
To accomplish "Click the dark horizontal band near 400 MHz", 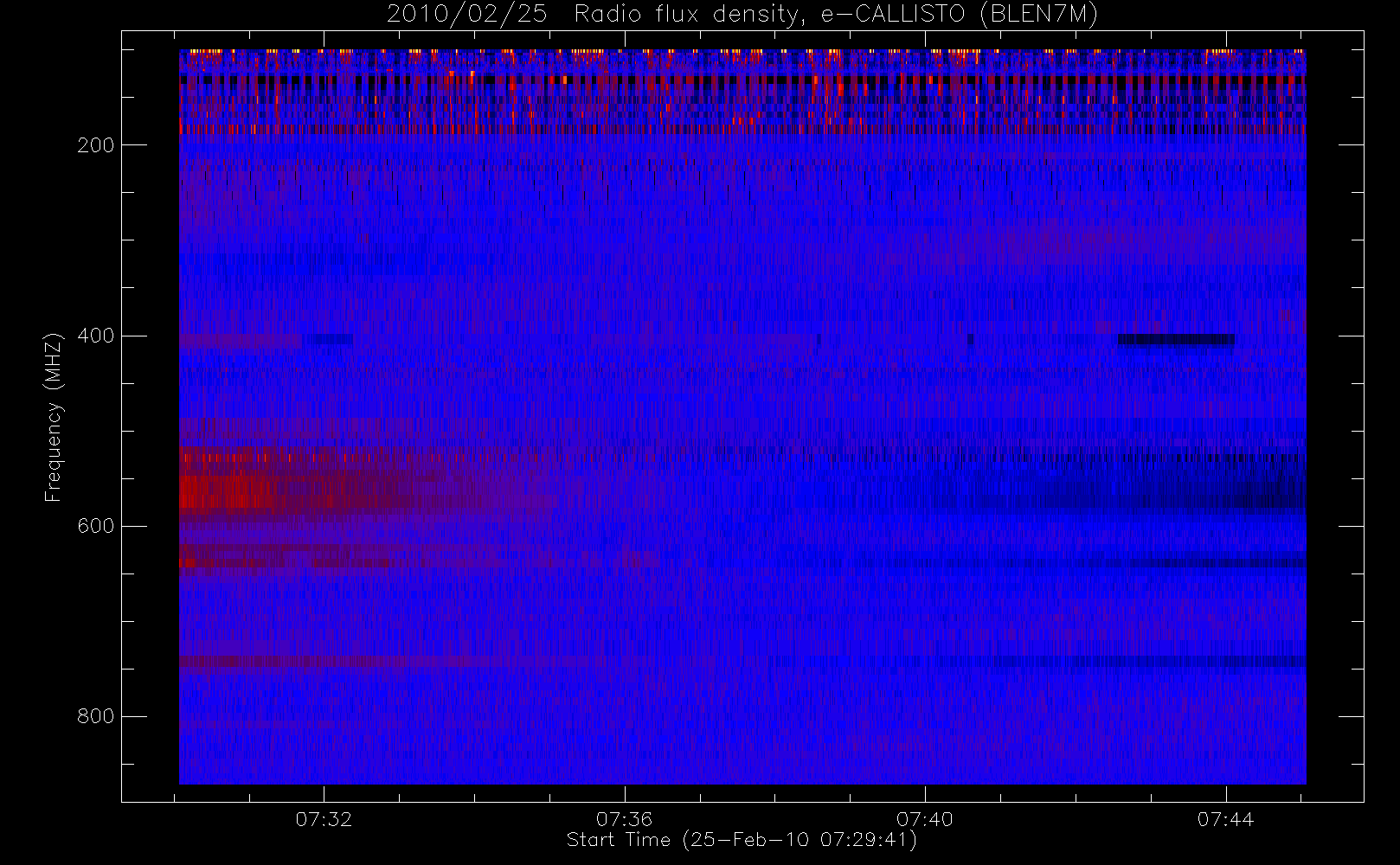I will (1176, 339).
